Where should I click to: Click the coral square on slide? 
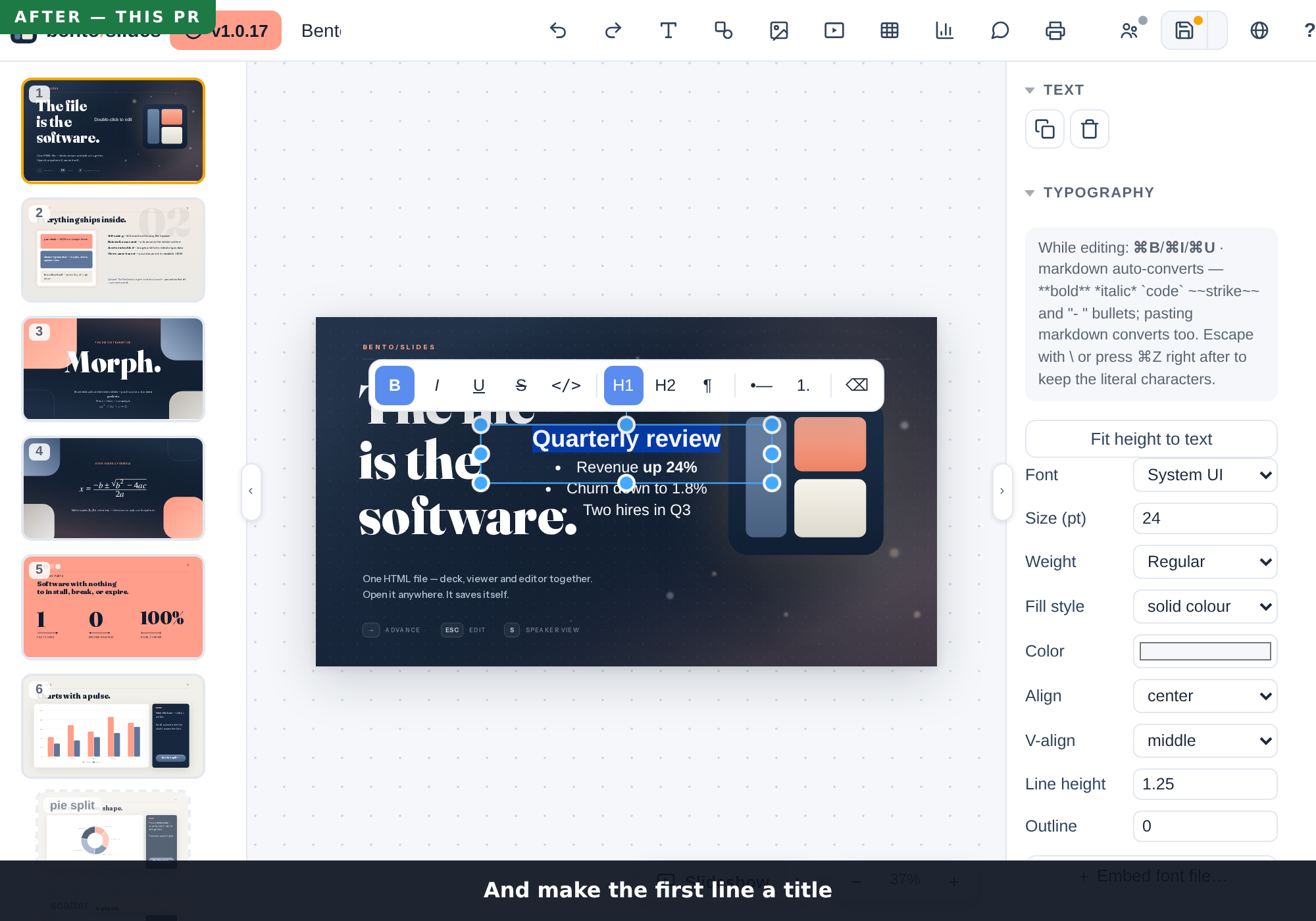[x=830, y=444]
